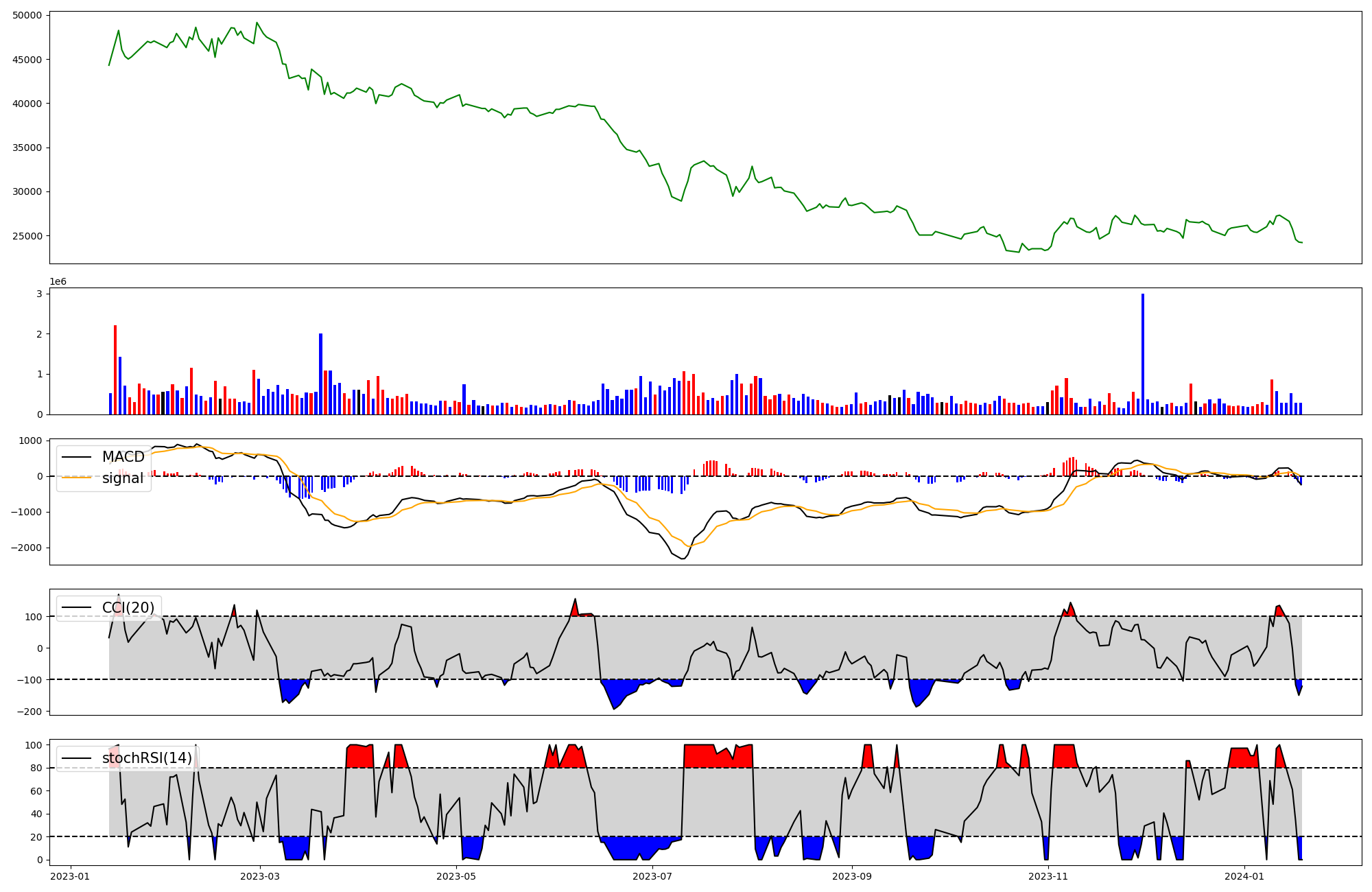Click the 2023-03 x-axis date label
Image resolution: width=1372 pixels, height=892 pixels.
pyautogui.click(x=260, y=876)
